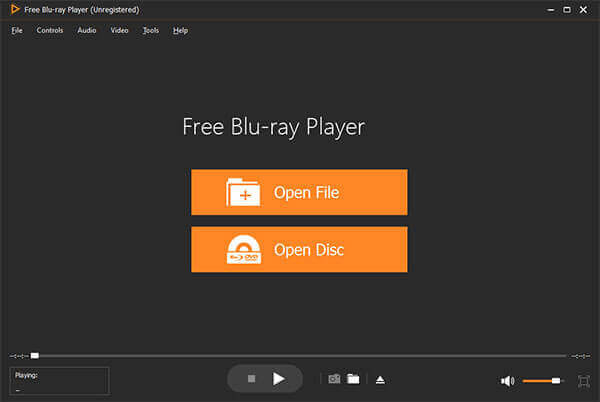The height and width of the screenshot is (402, 600).
Task: Open the Tools menu
Action: (150, 30)
